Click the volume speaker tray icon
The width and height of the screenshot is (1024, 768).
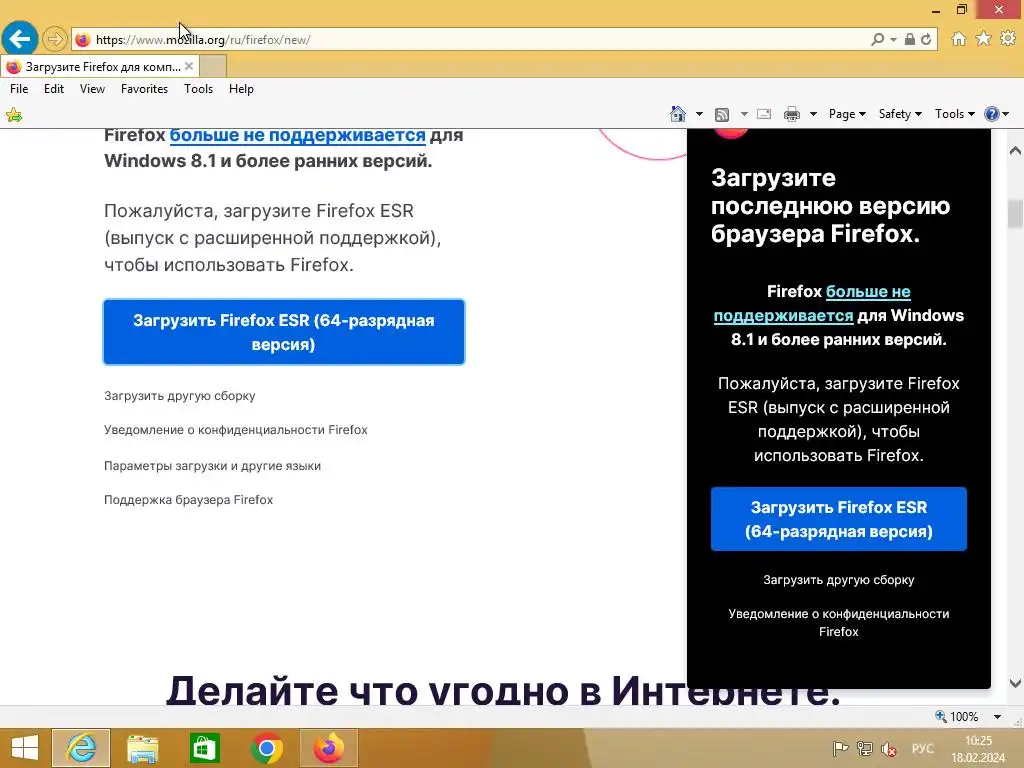tap(889, 749)
